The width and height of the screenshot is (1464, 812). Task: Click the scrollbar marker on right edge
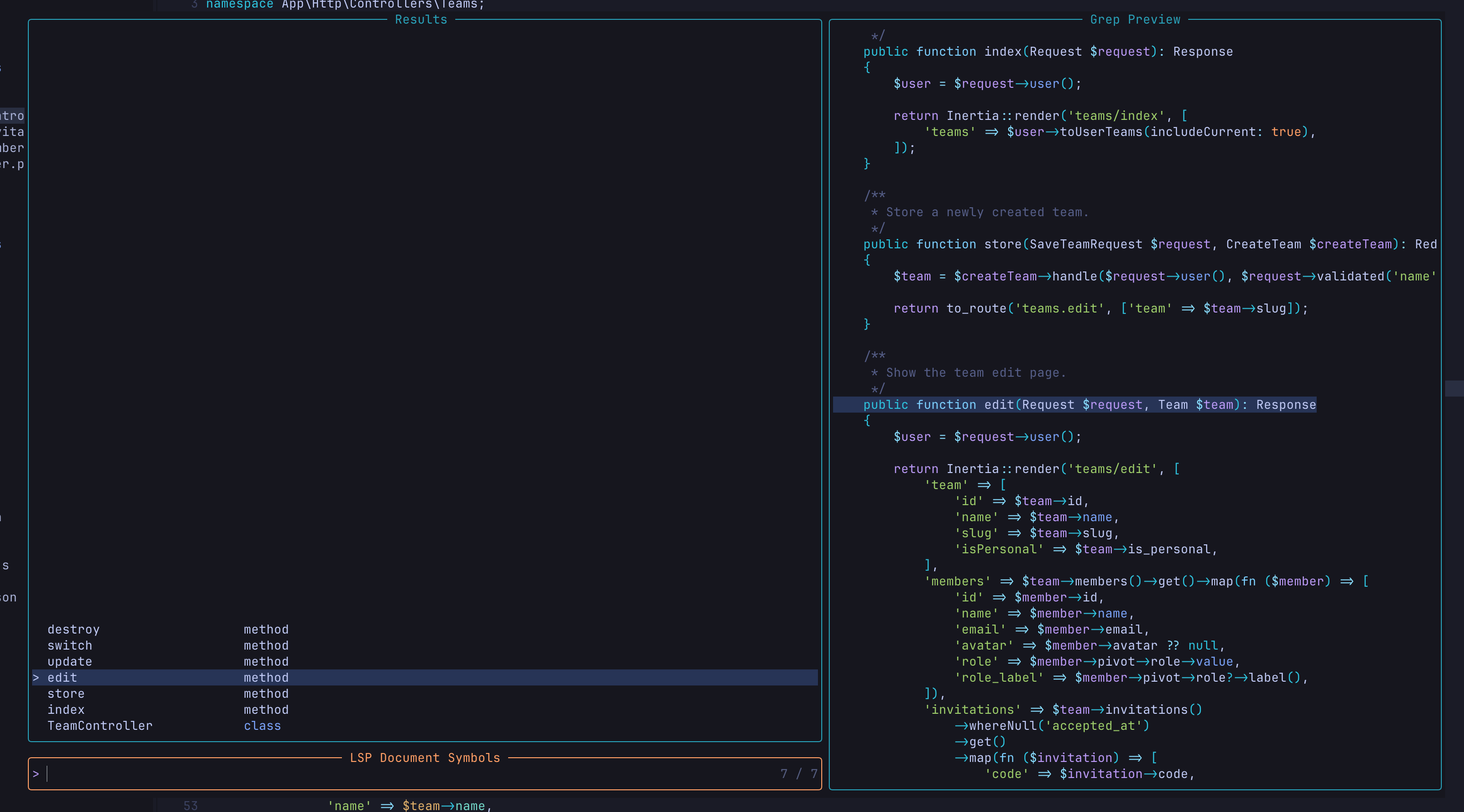click(1455, 389)
